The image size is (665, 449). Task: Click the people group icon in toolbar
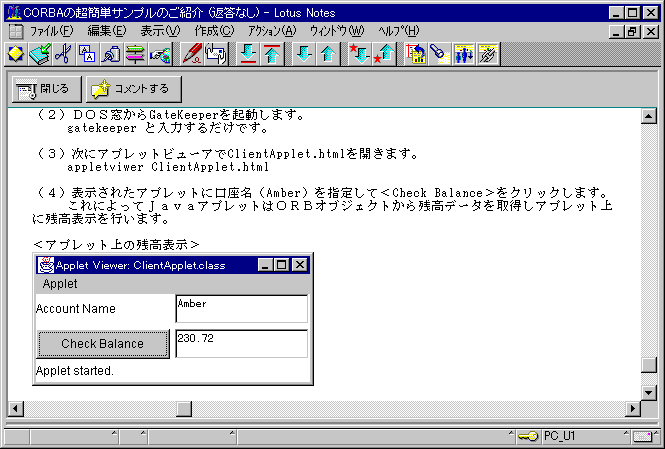click(463, 53)
